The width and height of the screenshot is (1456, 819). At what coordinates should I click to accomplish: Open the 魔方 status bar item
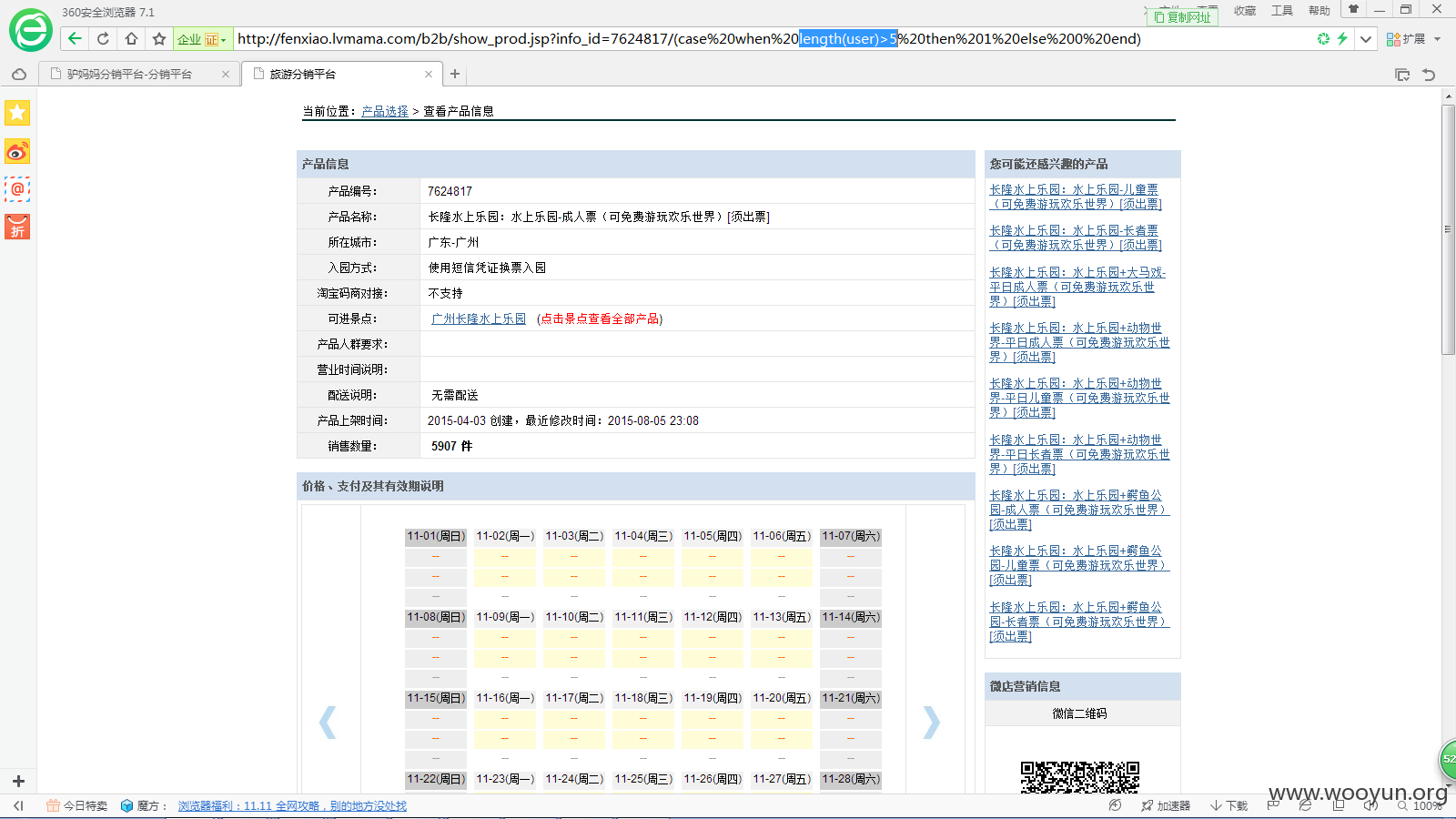point(144,806)
